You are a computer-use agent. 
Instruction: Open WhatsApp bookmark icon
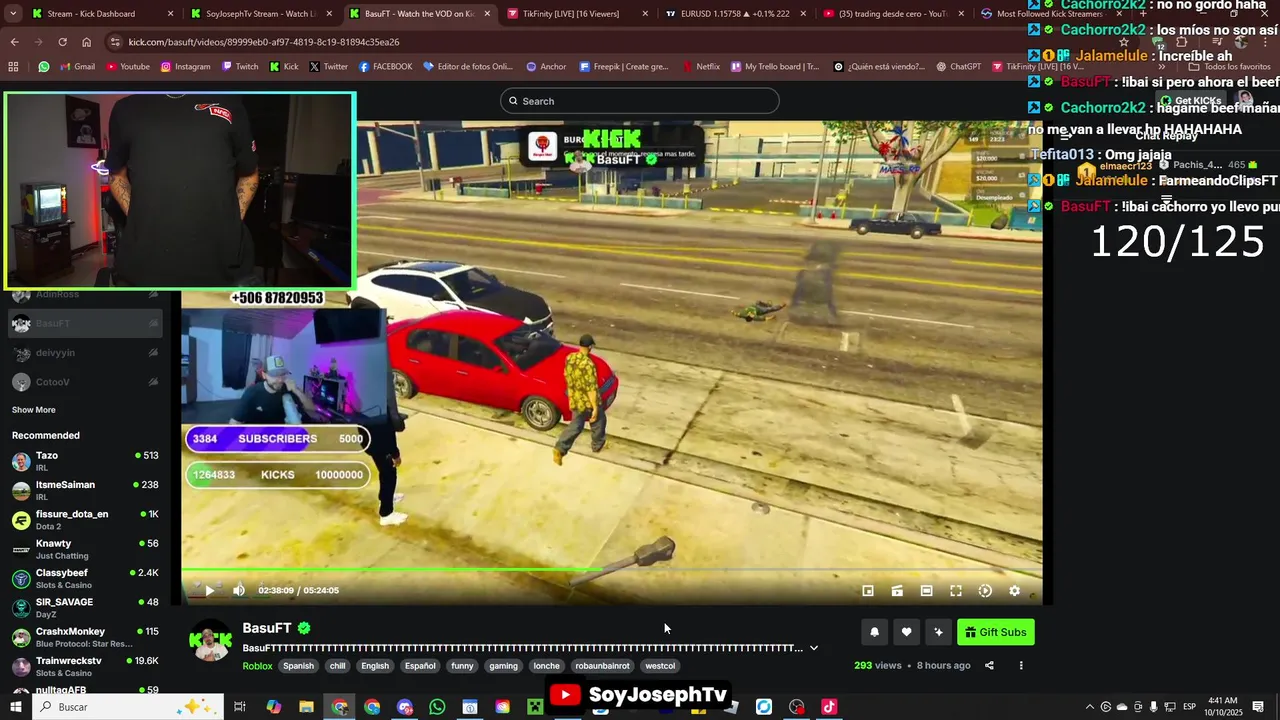(x=44, y=67)
